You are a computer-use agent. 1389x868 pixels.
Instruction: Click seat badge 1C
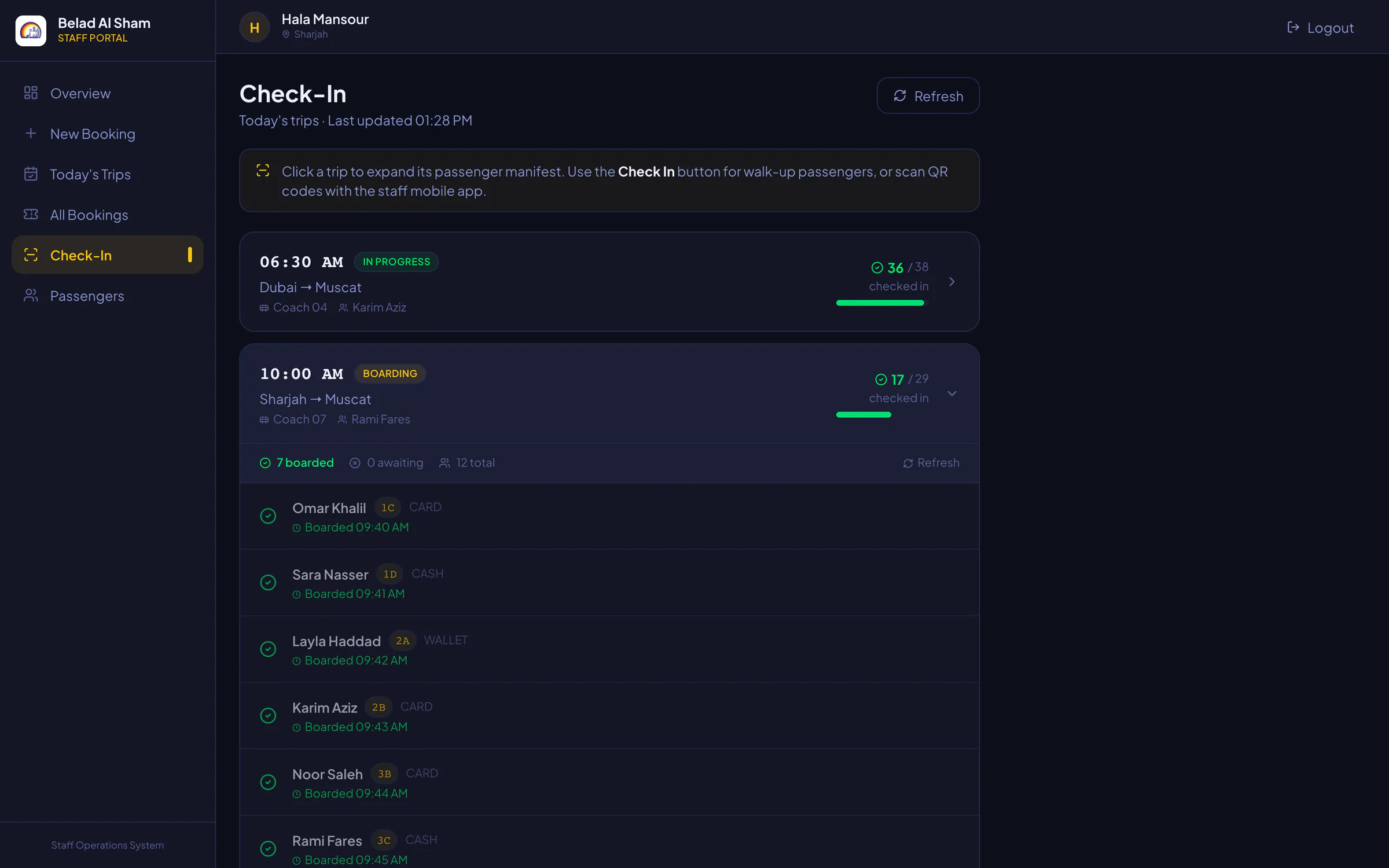388,507
